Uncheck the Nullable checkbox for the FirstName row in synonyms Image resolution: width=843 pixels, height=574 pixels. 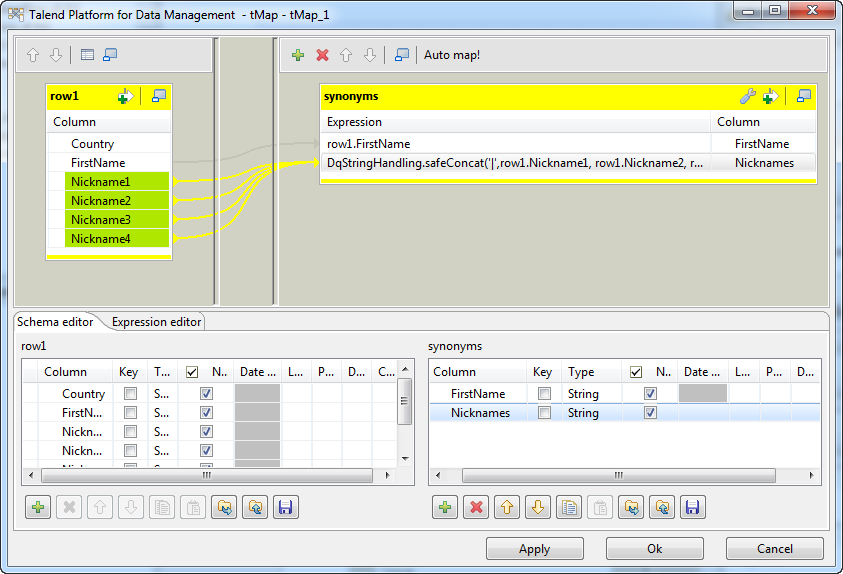(651, 394)
